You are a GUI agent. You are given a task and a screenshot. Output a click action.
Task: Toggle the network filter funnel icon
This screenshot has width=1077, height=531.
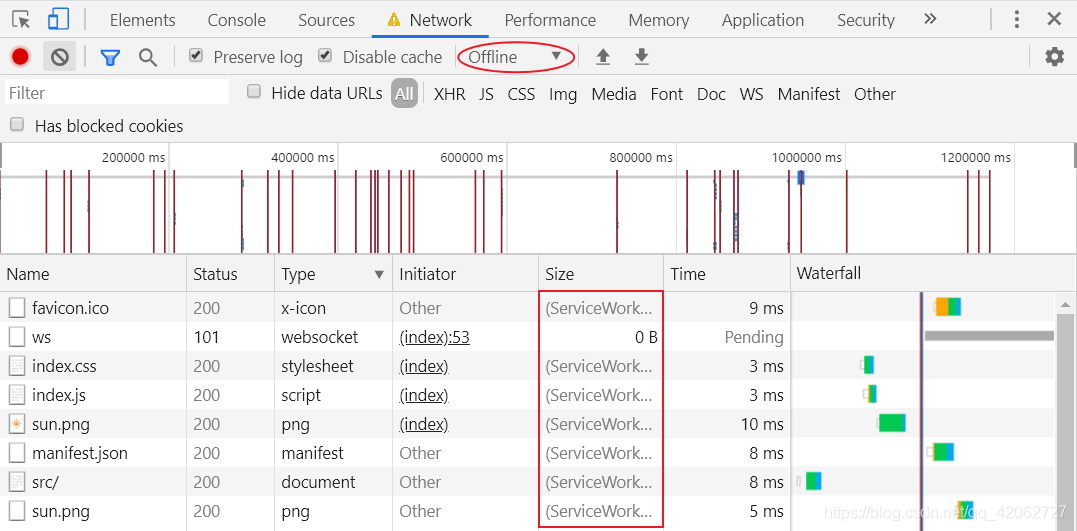click(110, 57)
